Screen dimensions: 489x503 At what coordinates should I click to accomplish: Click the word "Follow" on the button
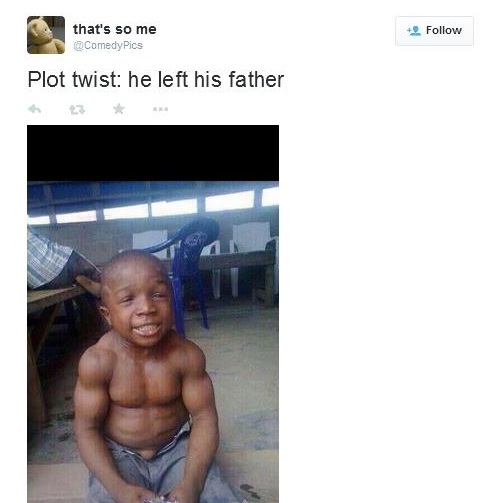444,31
